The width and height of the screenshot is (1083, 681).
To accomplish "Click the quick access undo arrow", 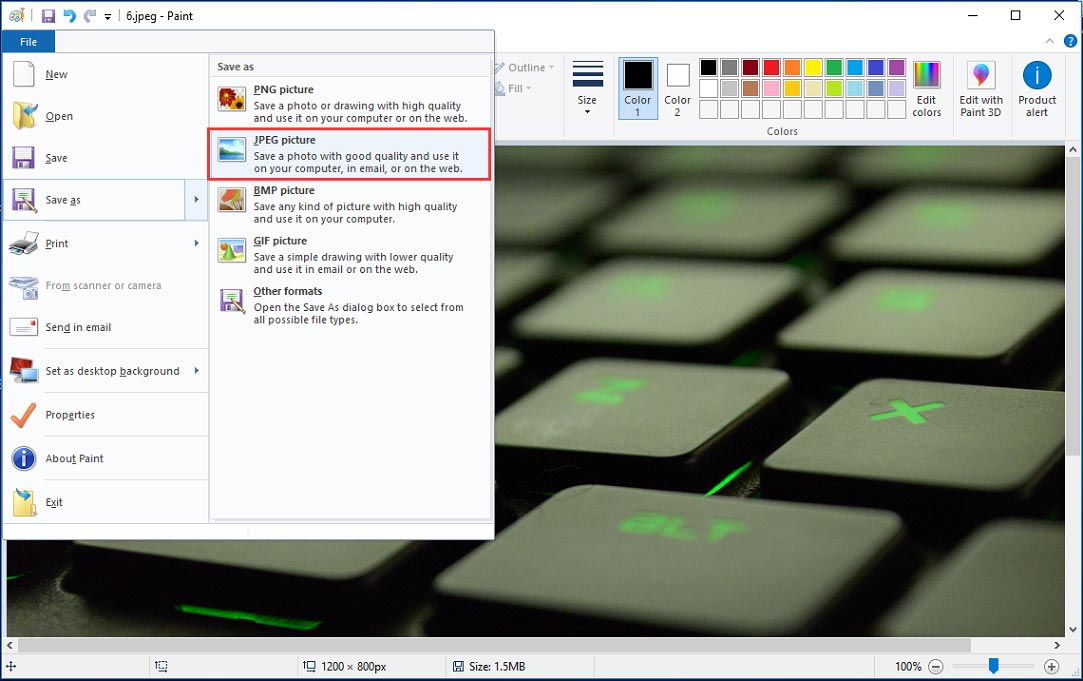I will [69, 16].
